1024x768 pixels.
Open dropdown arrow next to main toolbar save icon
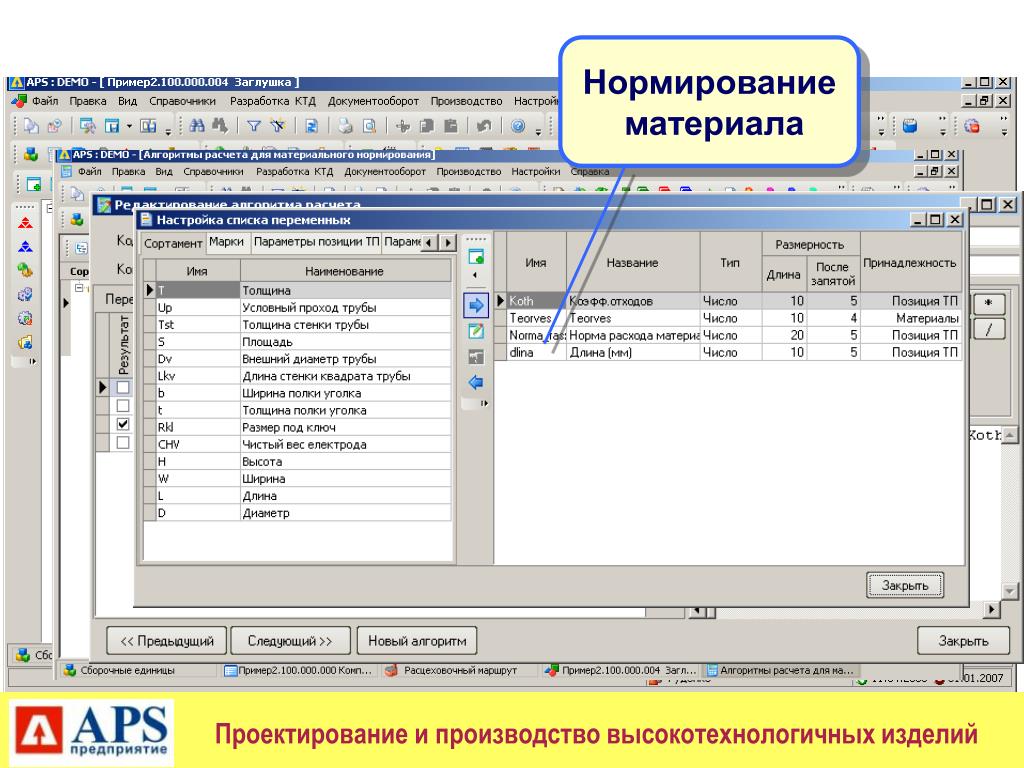tap(129, 125)
